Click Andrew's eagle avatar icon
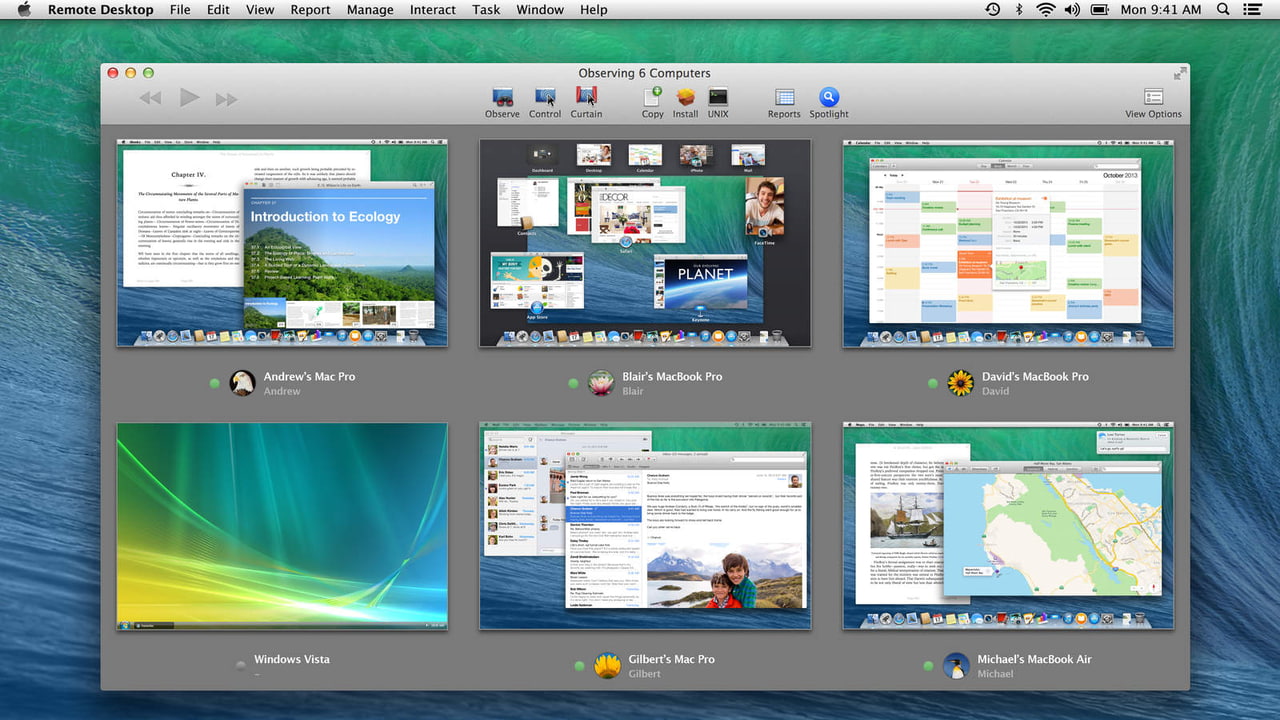Screen dimensions: 1280x720 pyautogui.click(x=242, y=383)
